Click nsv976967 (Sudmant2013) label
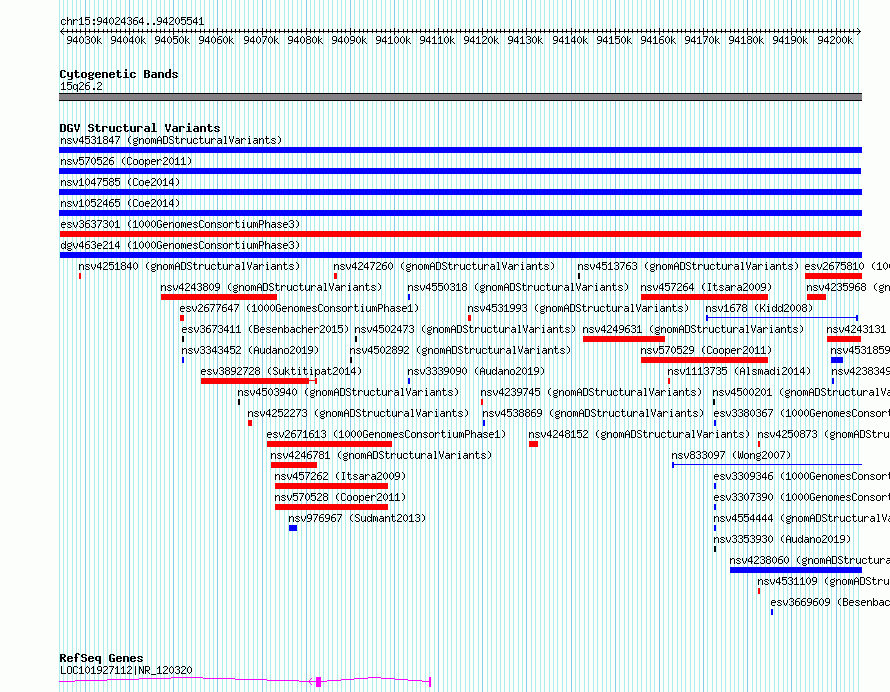Image resolution: width=890 pixels, height=692 pixels. pyautogui.click(x=357, y=518)
